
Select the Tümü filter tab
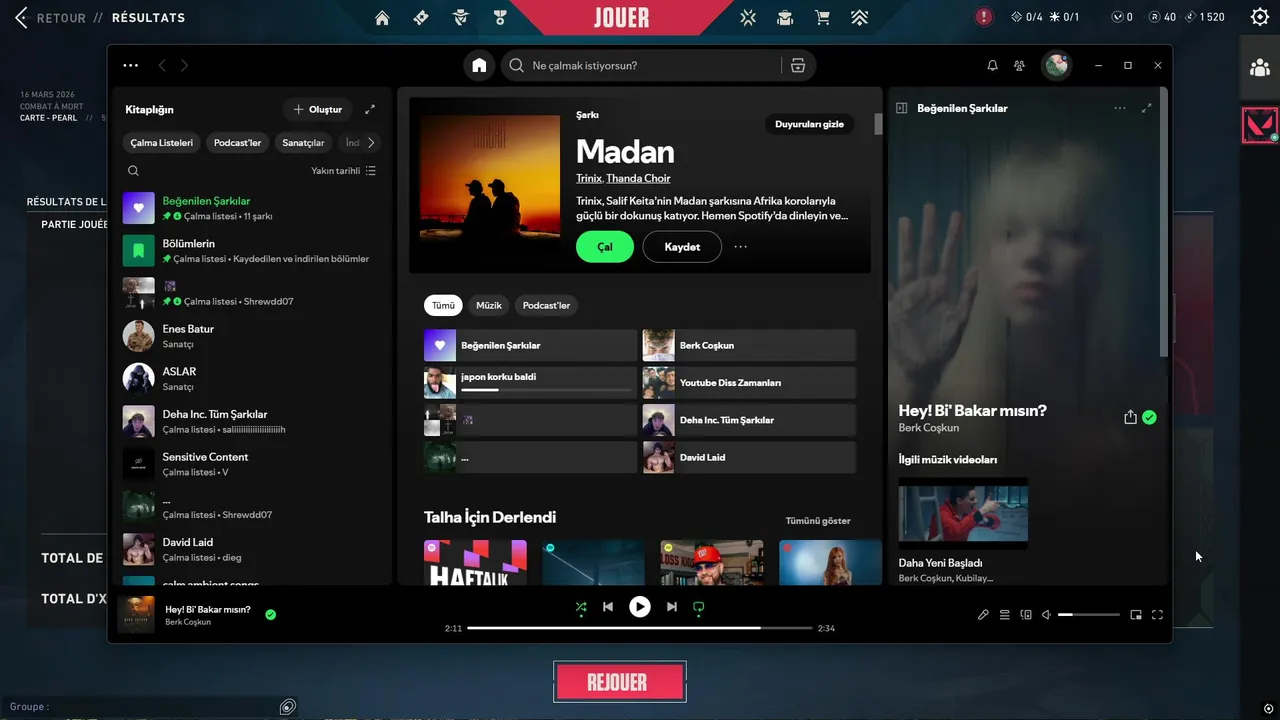click(x=443, y=305)
